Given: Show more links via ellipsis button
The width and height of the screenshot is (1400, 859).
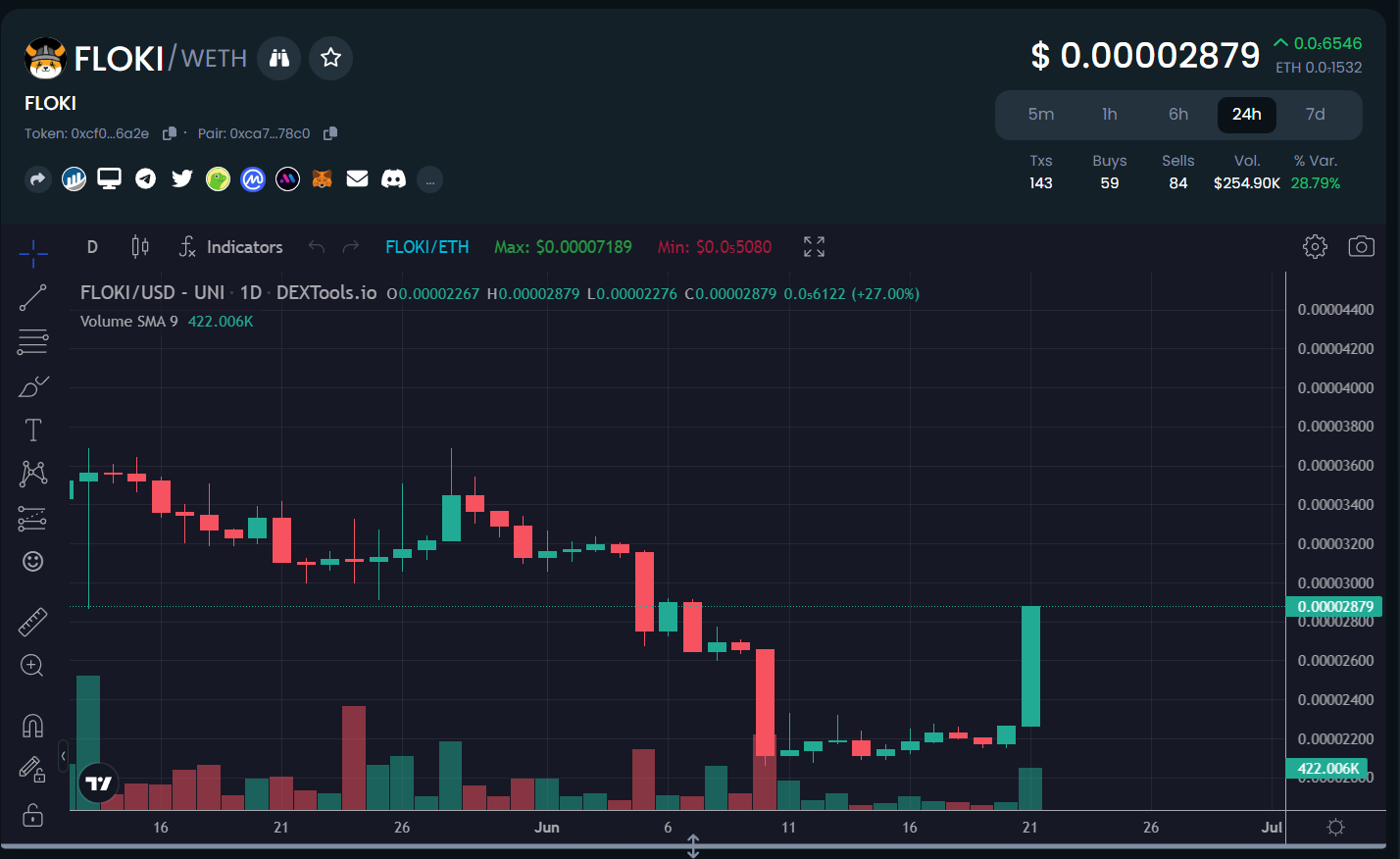Looking at the screenshot, I should pos(429,179).
